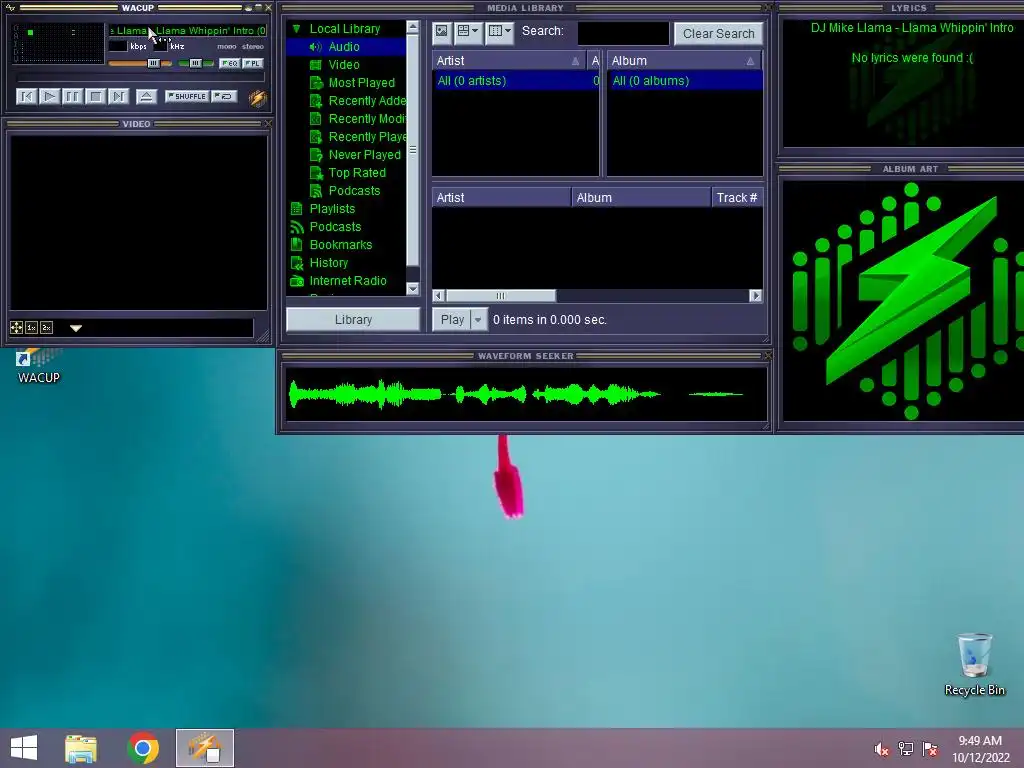Select Video in Local Library
Screen dimensions: 1024x768
[344, 65]
